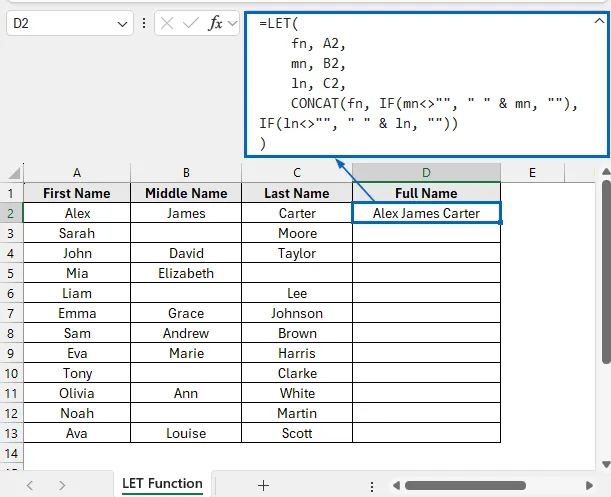This screenshot has width=611, height=497.
Task: Select the cell with Andrew
Action: coord(186,333)
